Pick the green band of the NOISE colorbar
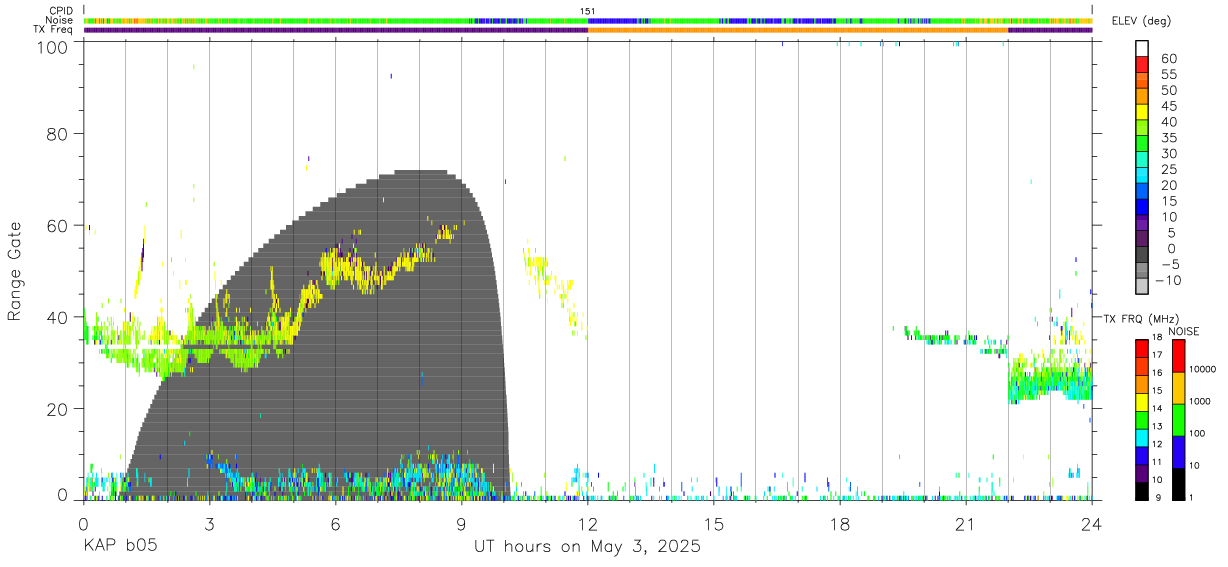The width and height of the screenshot is (1228, 567). [1178, 420]
